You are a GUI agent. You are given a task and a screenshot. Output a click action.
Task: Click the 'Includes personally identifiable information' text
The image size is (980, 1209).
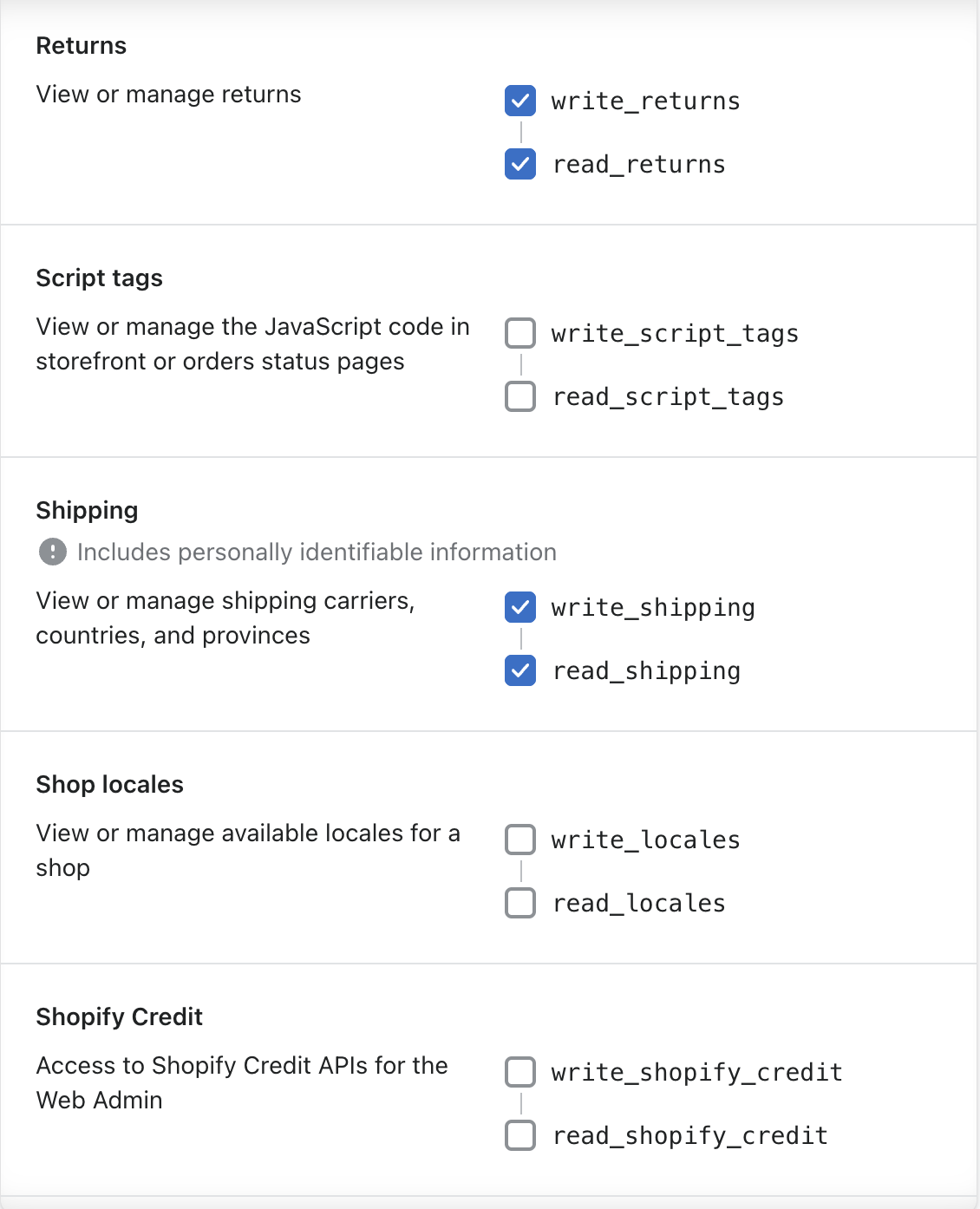317,552
